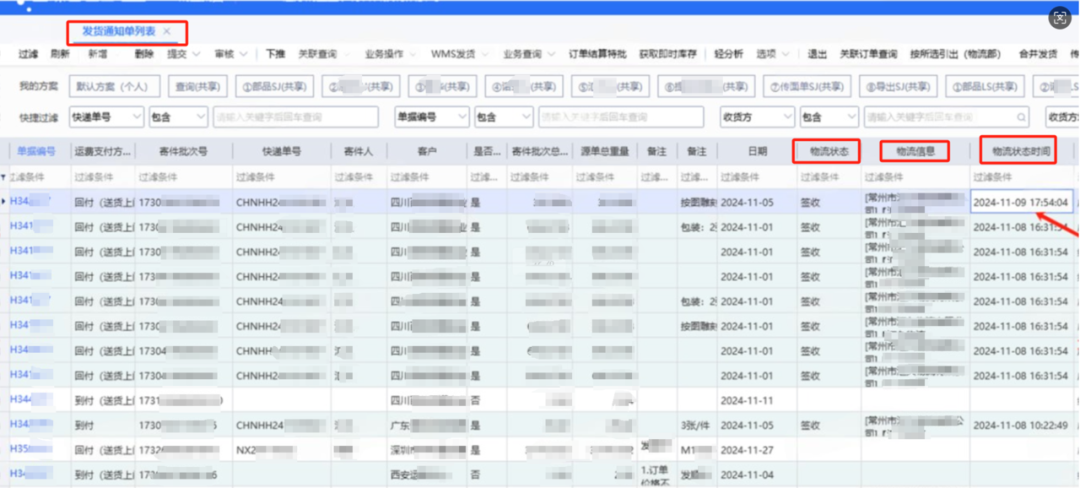Close the 发货通知单列表 tab with its X
This screenshot has height=488, width=1080.
tap(167, 32)
